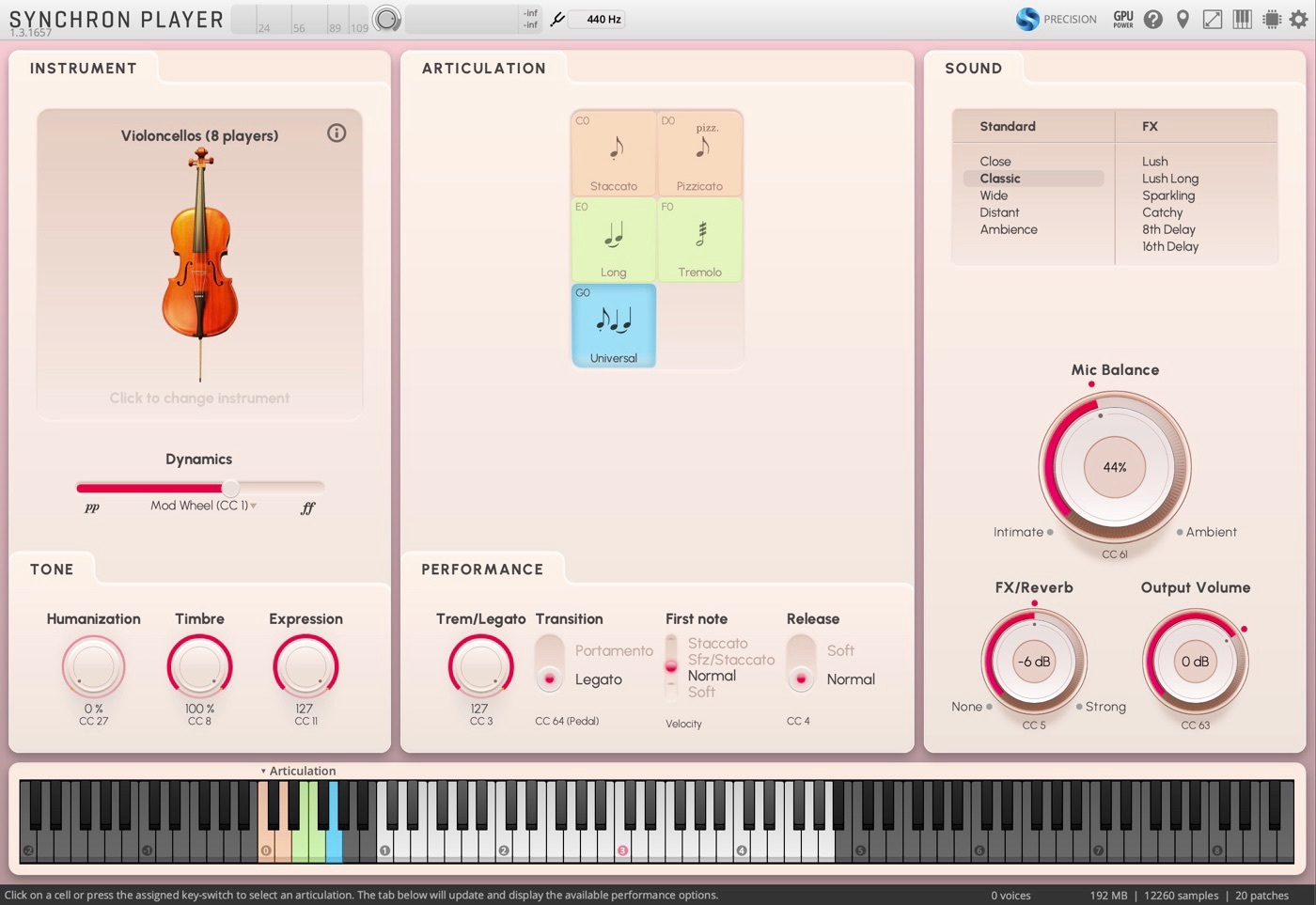Screen dimensions: 1316x905
Task: Click the MIDI keyboard icon in the toolbar
Action: [x=1241, y=18]
